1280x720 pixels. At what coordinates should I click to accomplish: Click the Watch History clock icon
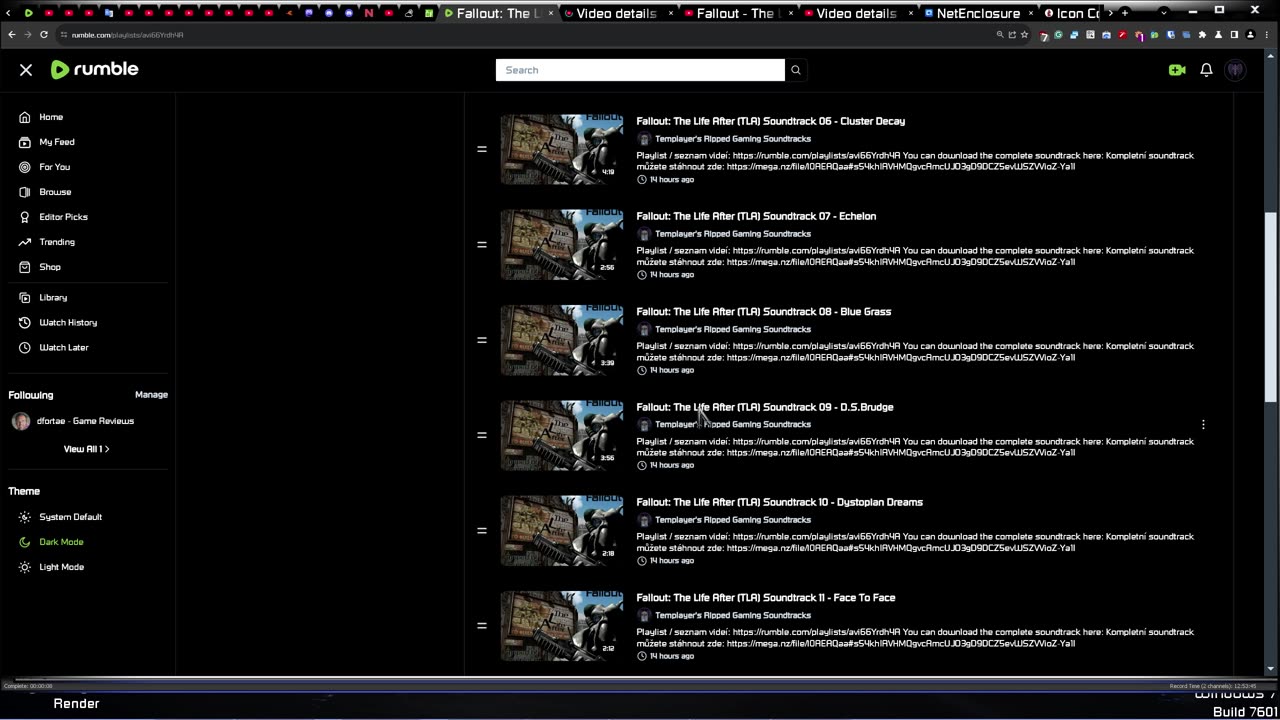click(25, 323)
